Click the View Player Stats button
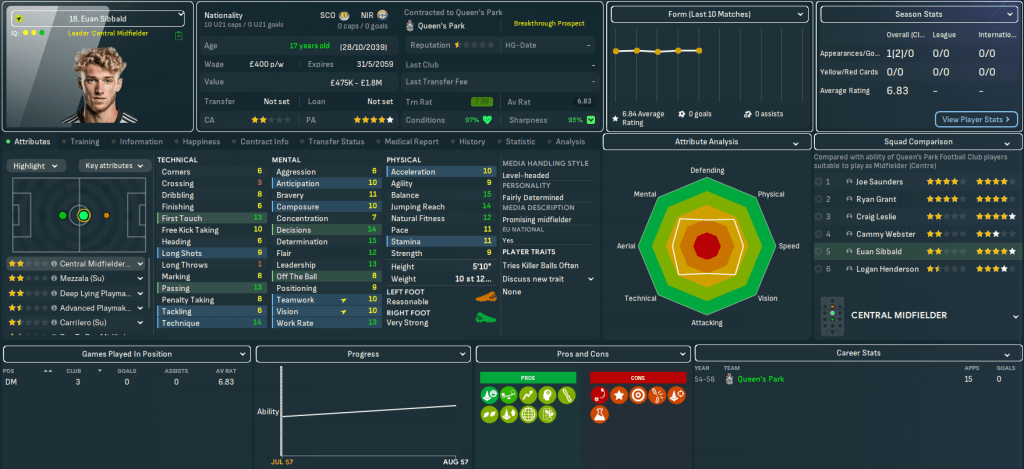Image resolution: width=1024 pixels, height=469 pixels. pos(976,119)
